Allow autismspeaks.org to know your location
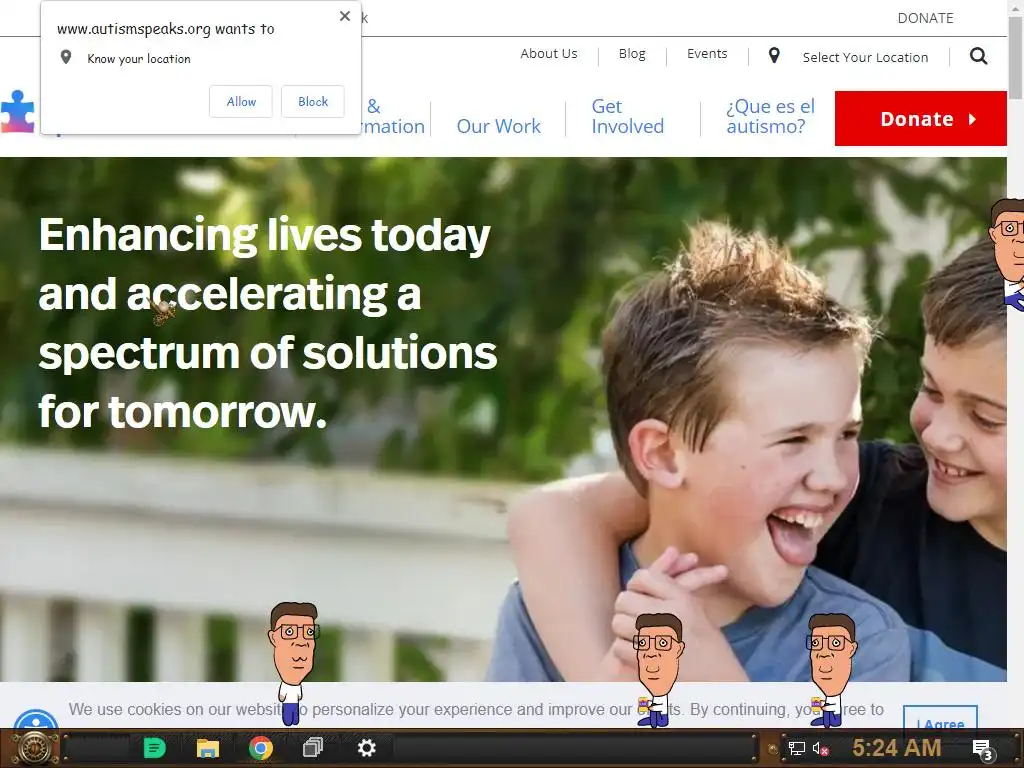The width and height of the screenshot is (1024, 768). click(x=241, y=102)
